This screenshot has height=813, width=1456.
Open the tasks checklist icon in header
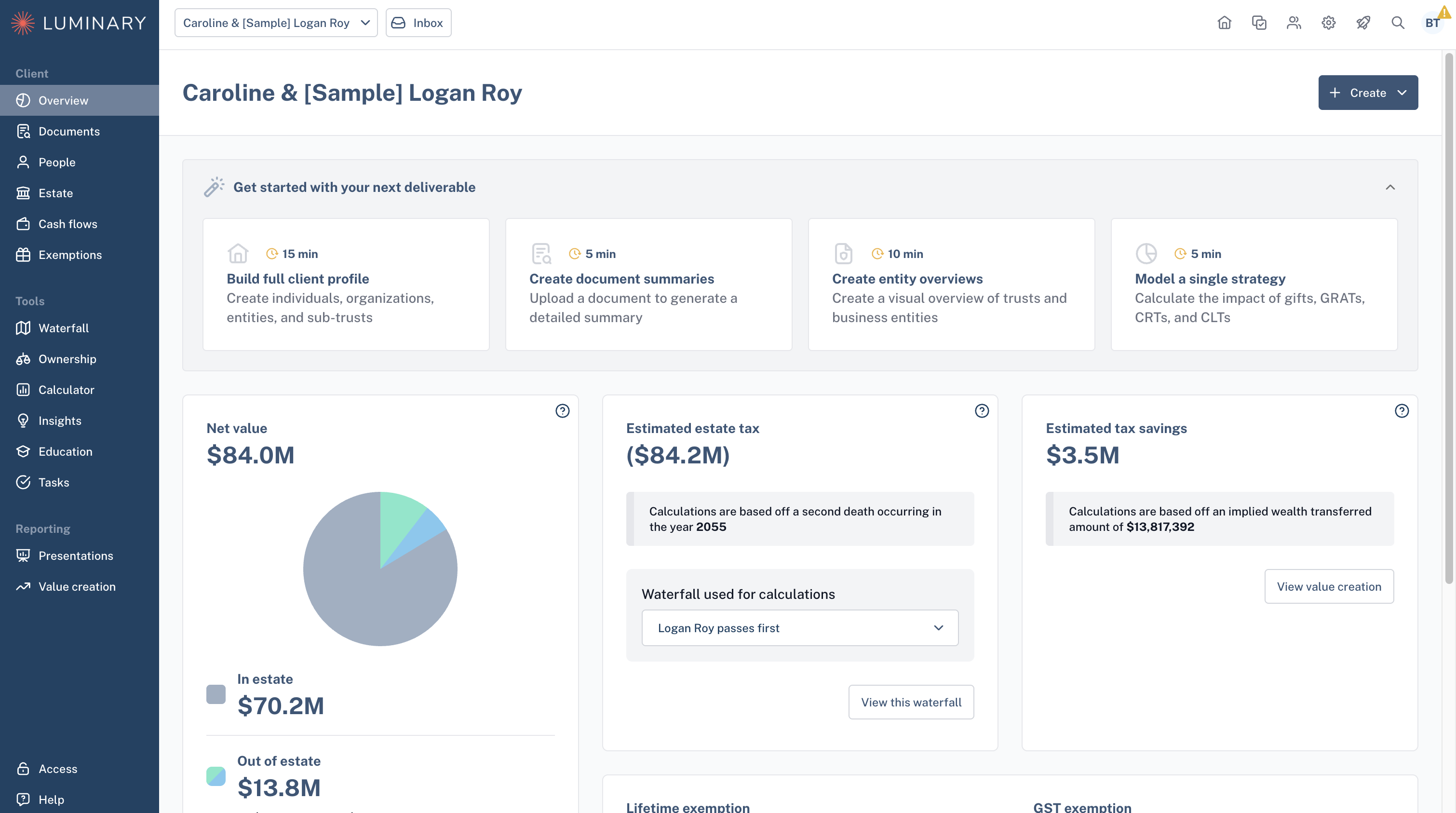point(1259,23)
